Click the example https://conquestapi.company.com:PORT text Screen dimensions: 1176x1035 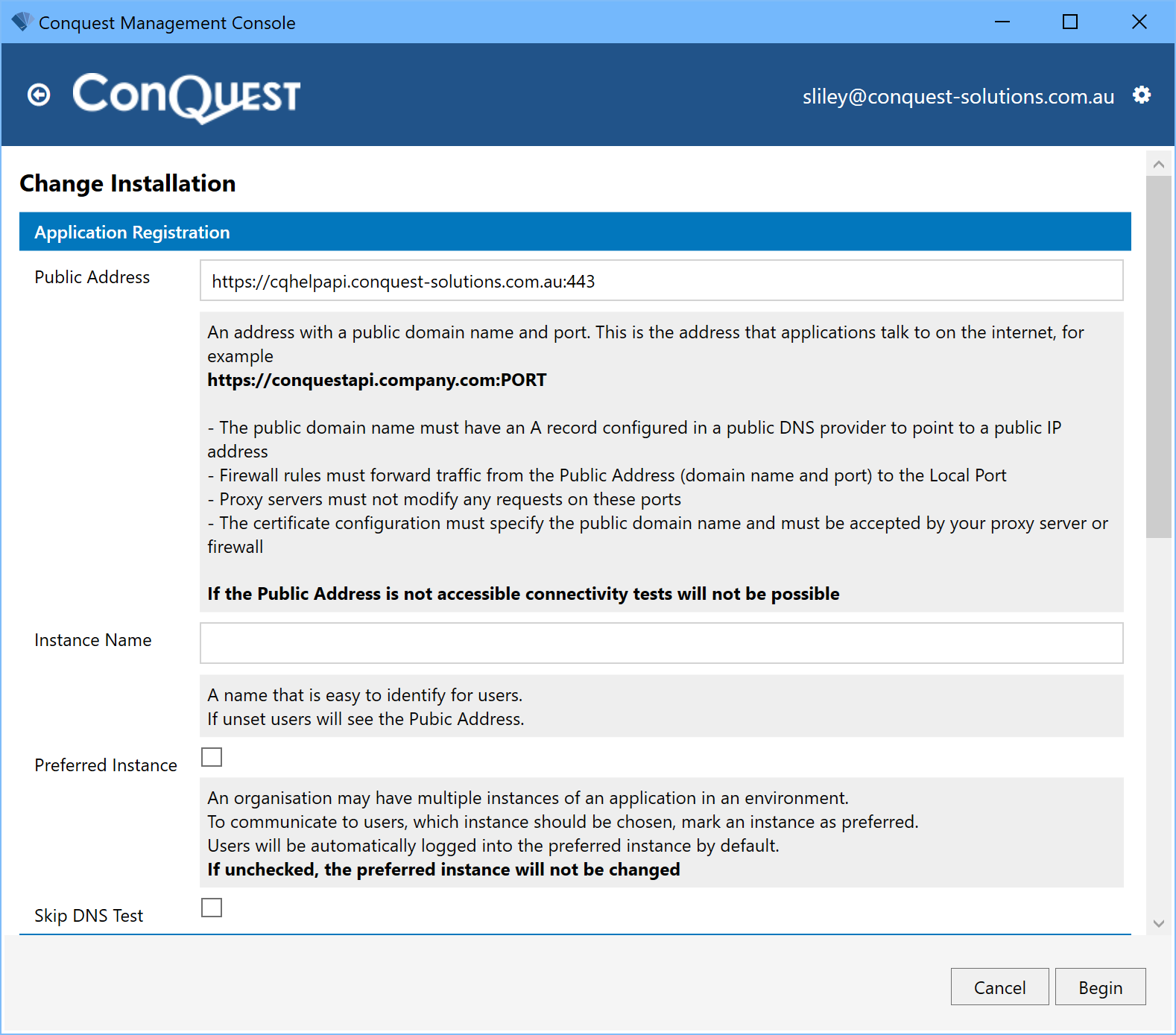tap(376, 380)
